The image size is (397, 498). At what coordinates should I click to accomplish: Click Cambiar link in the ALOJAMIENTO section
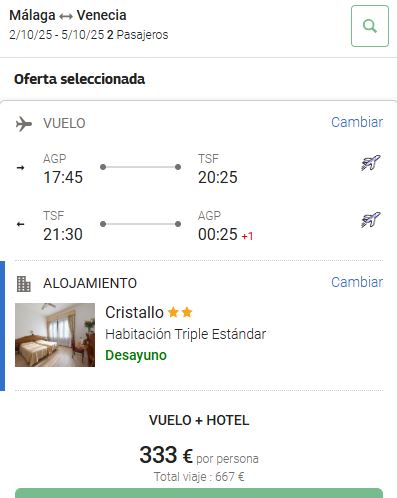[x=357, y=282]
